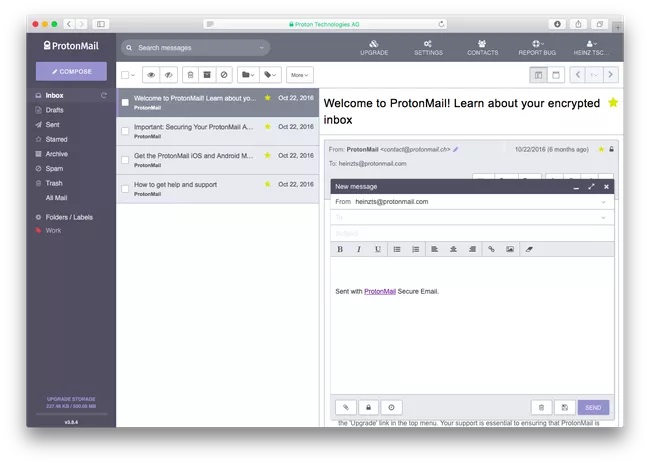This screenshot has width=650, height=465.
Task: Insert an unordered bullet list
Action: (x=397, y=249)
